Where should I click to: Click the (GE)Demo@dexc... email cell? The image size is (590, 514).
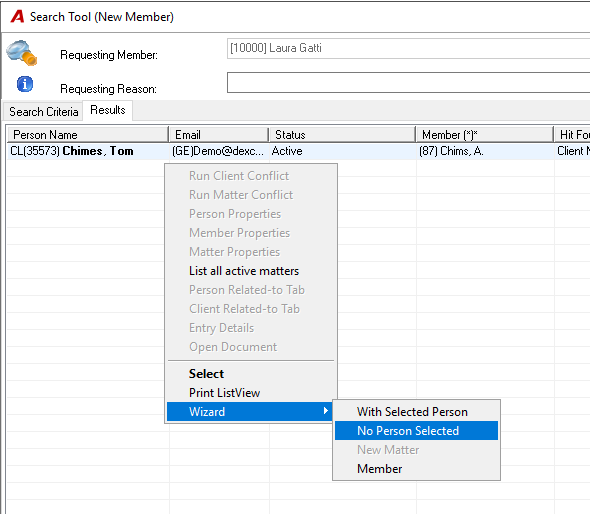point(218,151)
